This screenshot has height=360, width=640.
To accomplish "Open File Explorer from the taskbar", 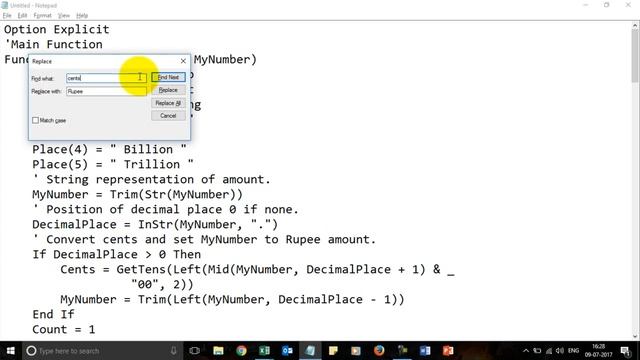I will (x=218, y=351).
